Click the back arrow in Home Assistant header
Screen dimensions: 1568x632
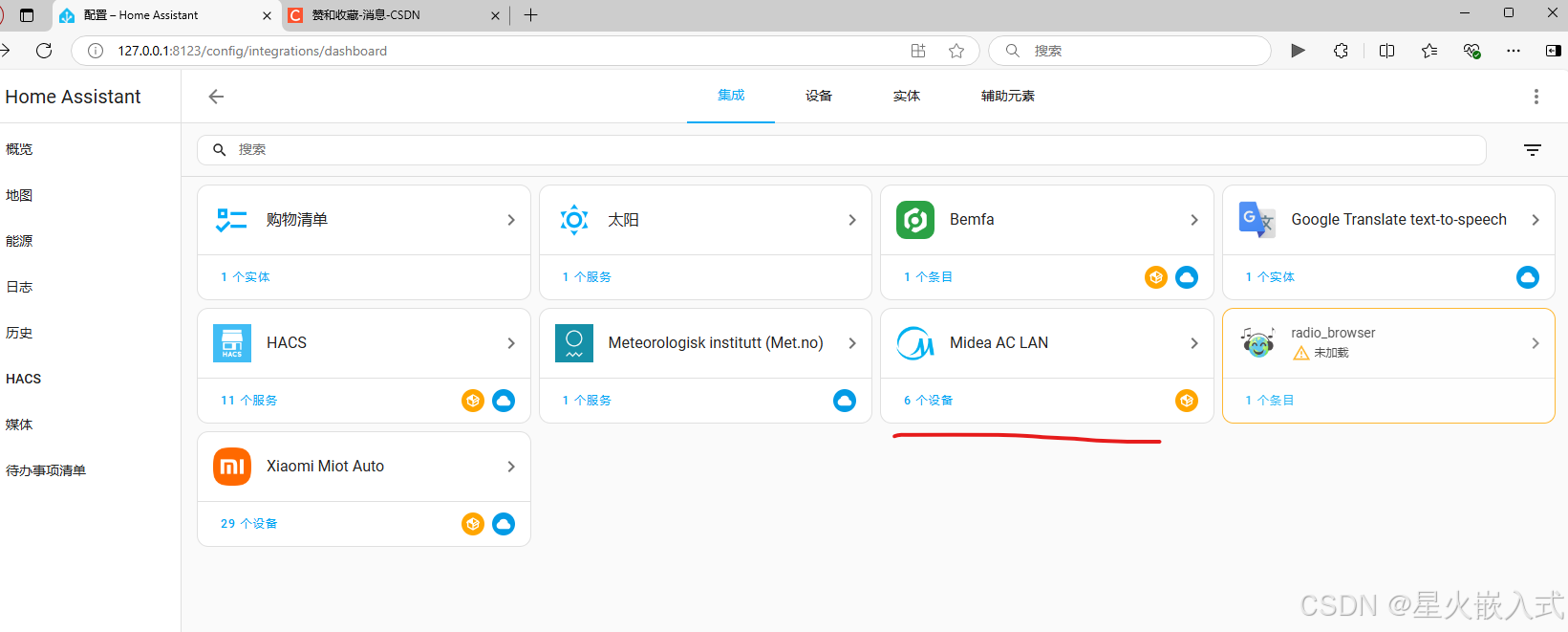click(216, 97)
